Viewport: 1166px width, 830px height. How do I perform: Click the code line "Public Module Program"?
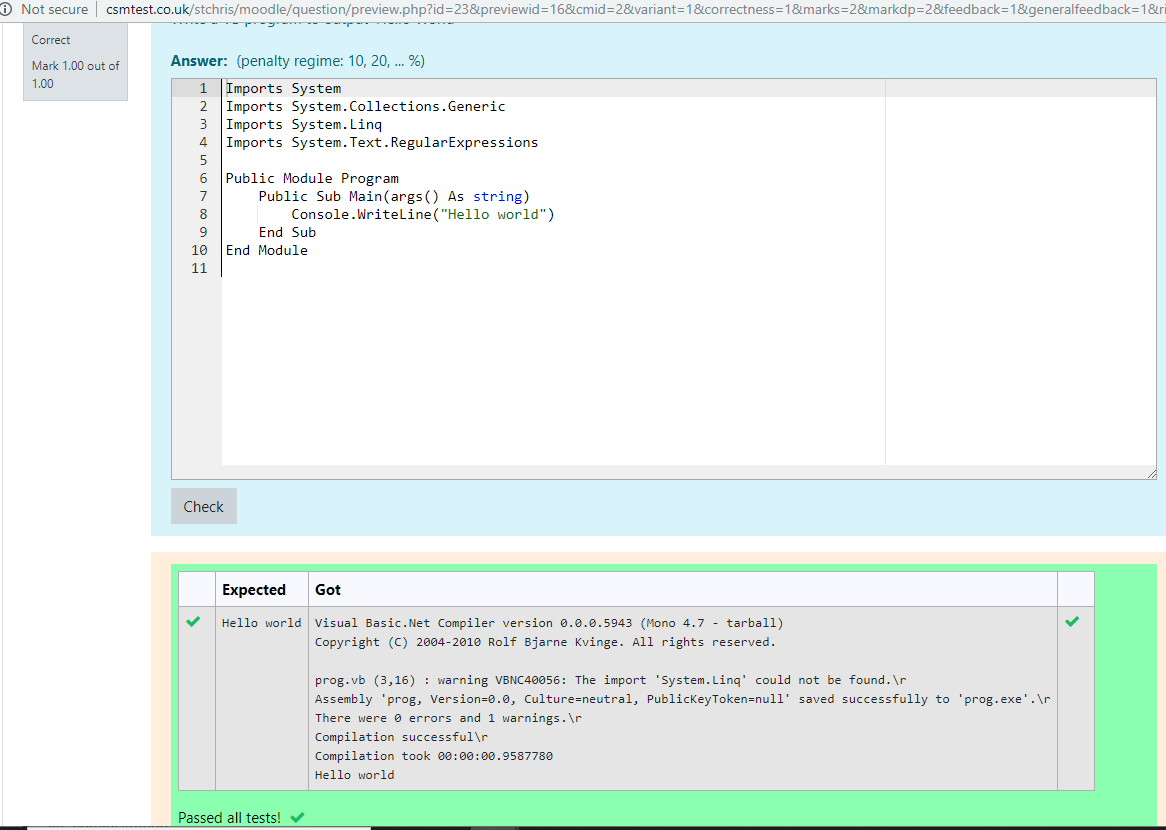(x=312, y=178)
